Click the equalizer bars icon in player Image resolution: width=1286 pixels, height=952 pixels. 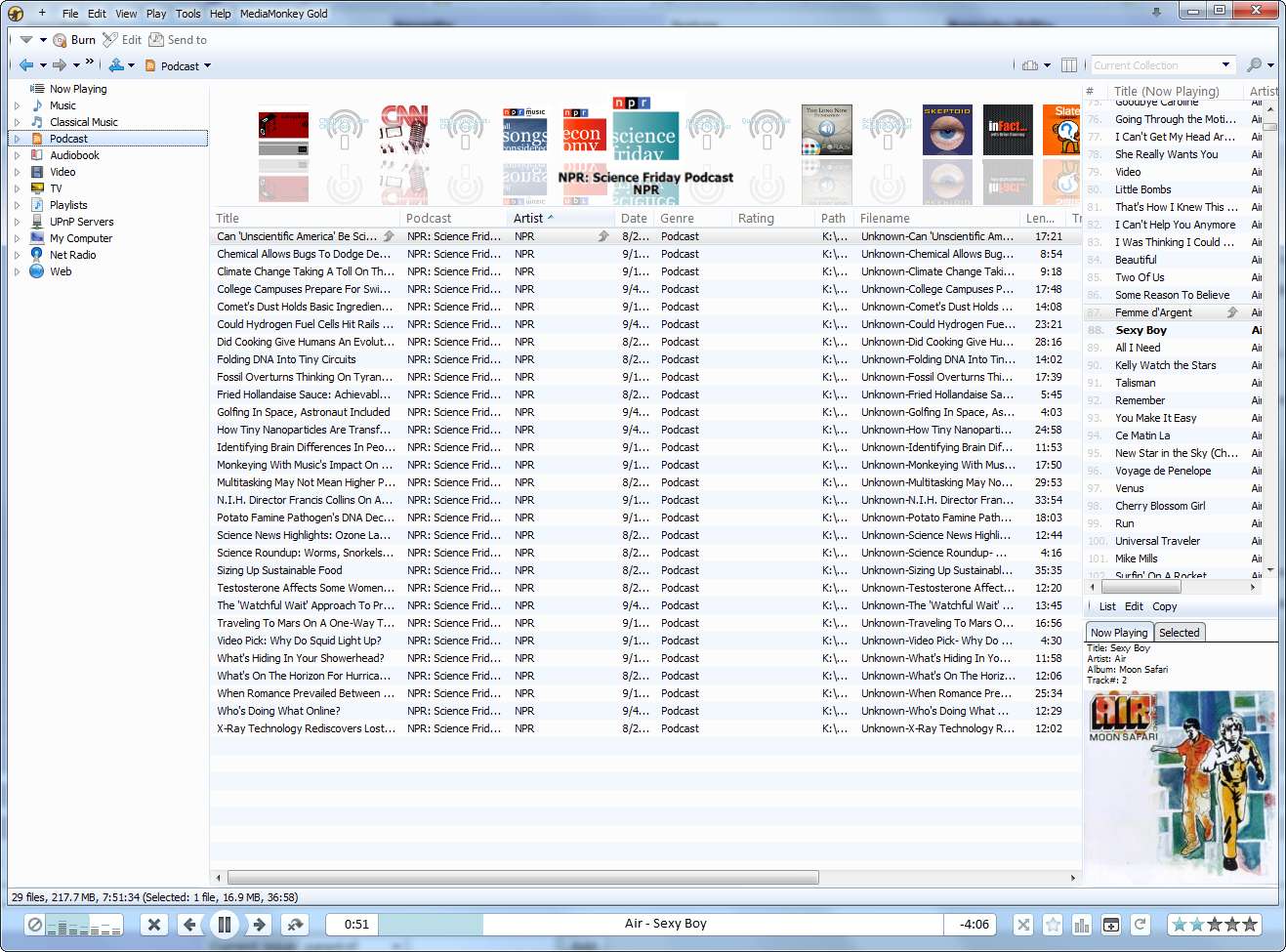pyautogui.click(x=1082, y=924)
